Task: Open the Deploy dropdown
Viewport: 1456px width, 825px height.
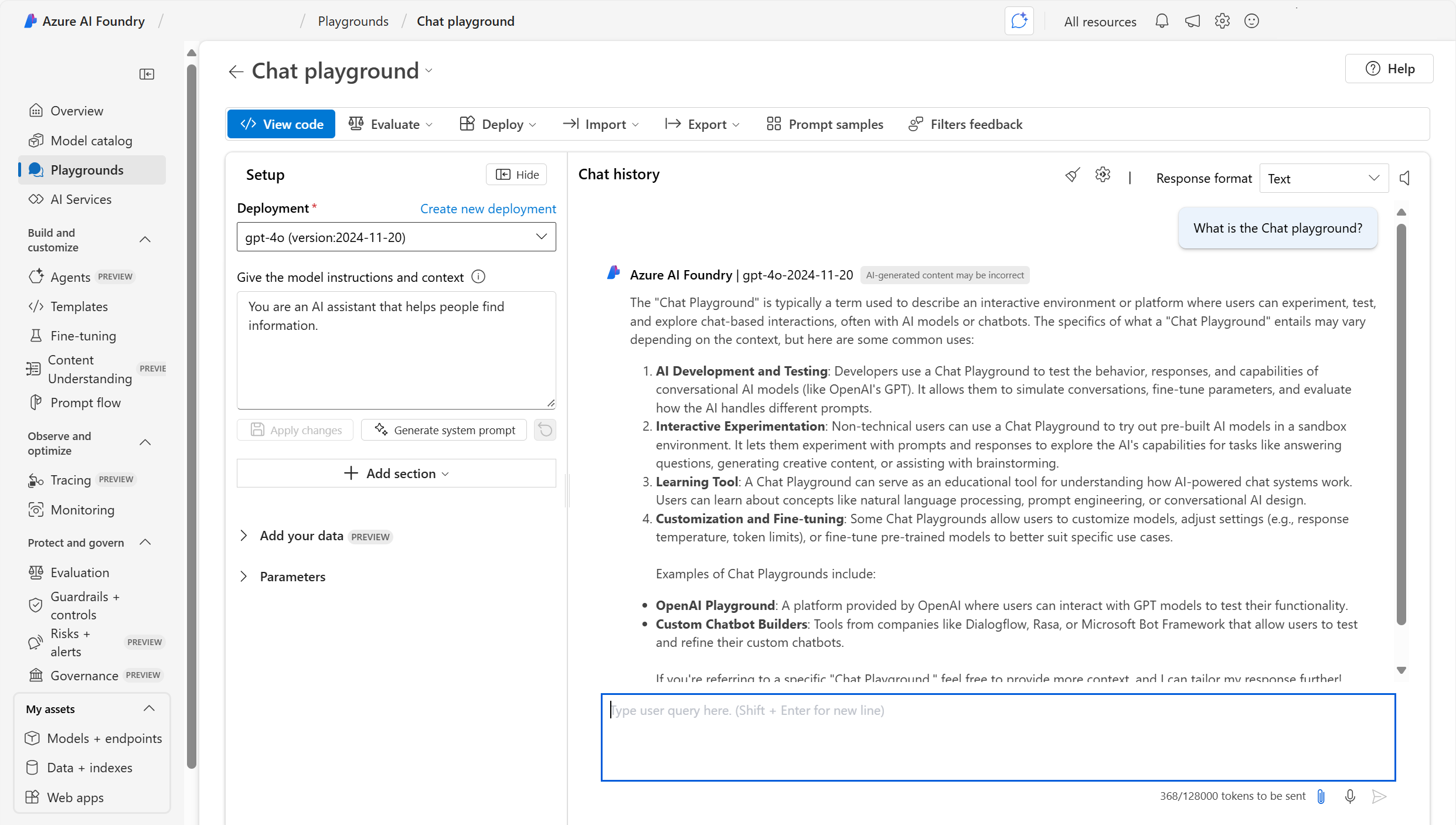Action: click(498, 124)
